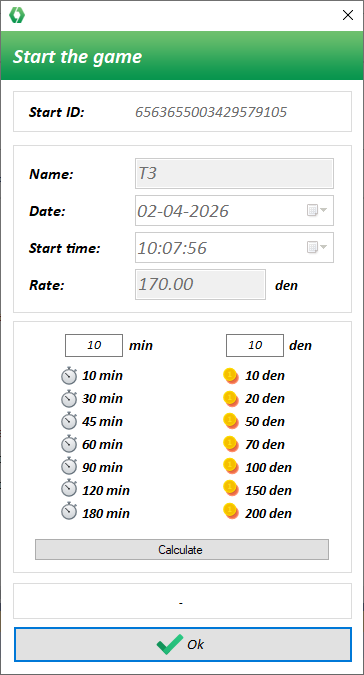Image resolution: width=364 pixels, height=675 pixels.
Task: Click the green app logo in title bar
Action: click(x=17, y=15)
